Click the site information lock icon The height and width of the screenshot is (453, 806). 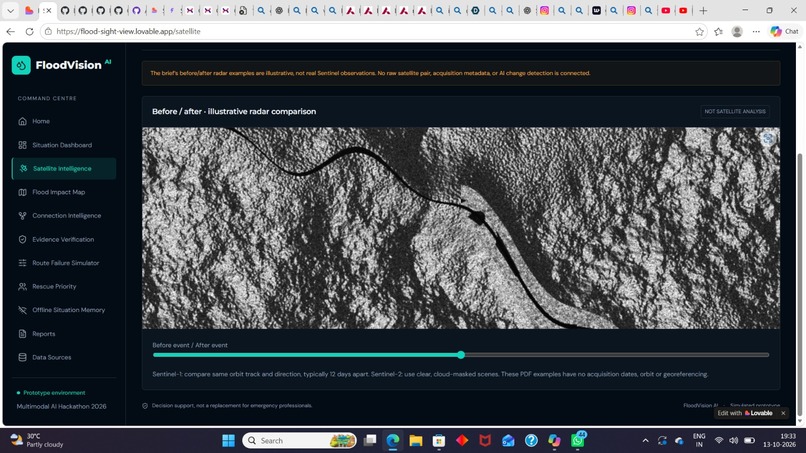(x=48, y=31)
